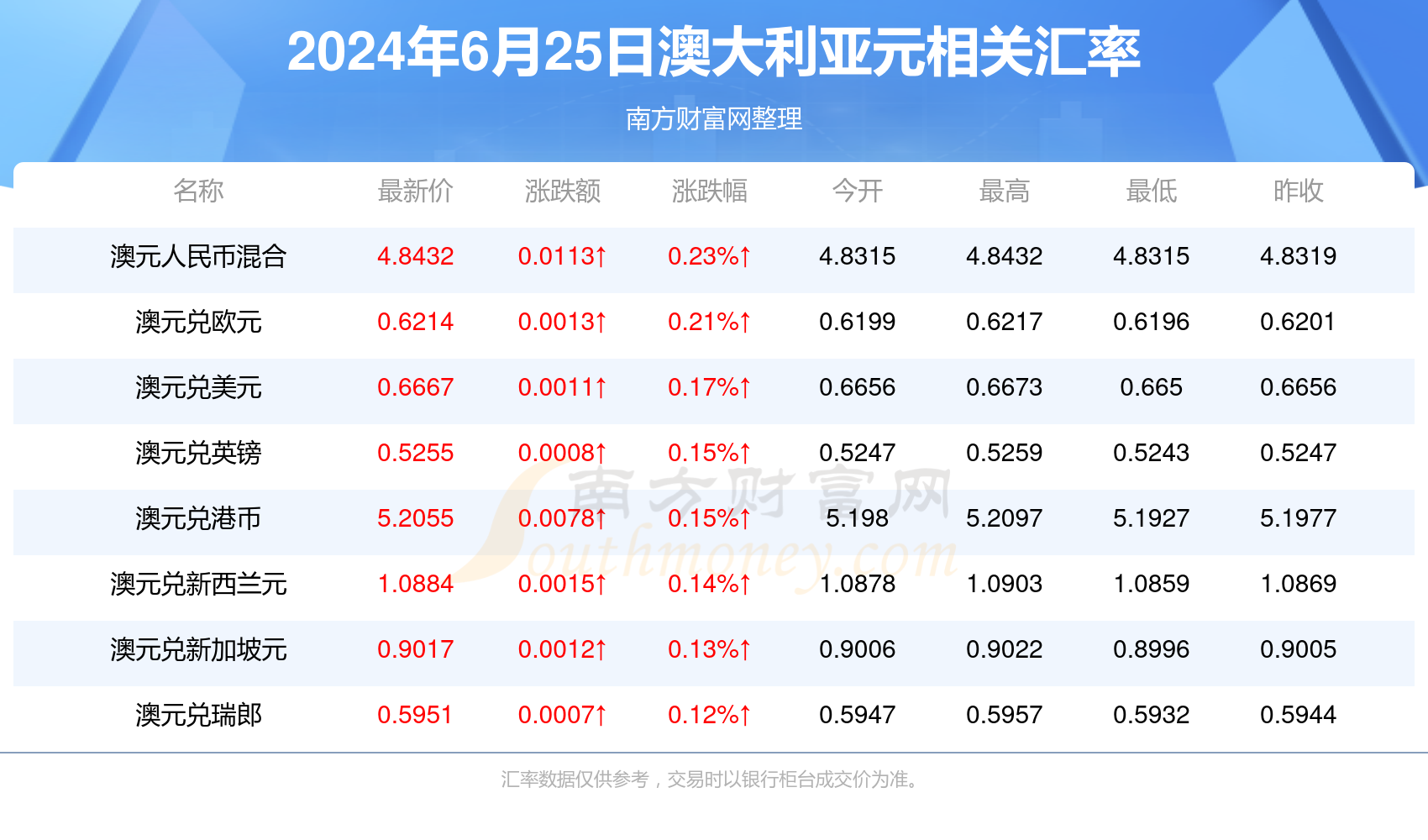The height and width of the screenshot is (840, 1428).
Task: Click the change amount 0.0078↑
Action: pyautogui.click(x=563, y=518)
